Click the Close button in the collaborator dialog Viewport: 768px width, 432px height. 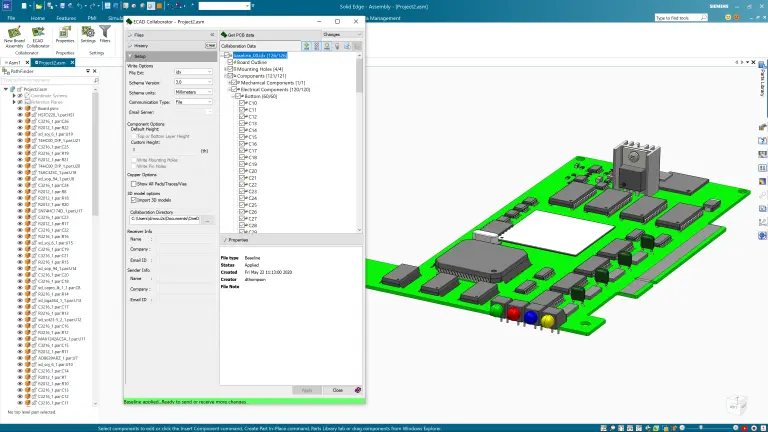pyautogui.click(x=337, y=390)
